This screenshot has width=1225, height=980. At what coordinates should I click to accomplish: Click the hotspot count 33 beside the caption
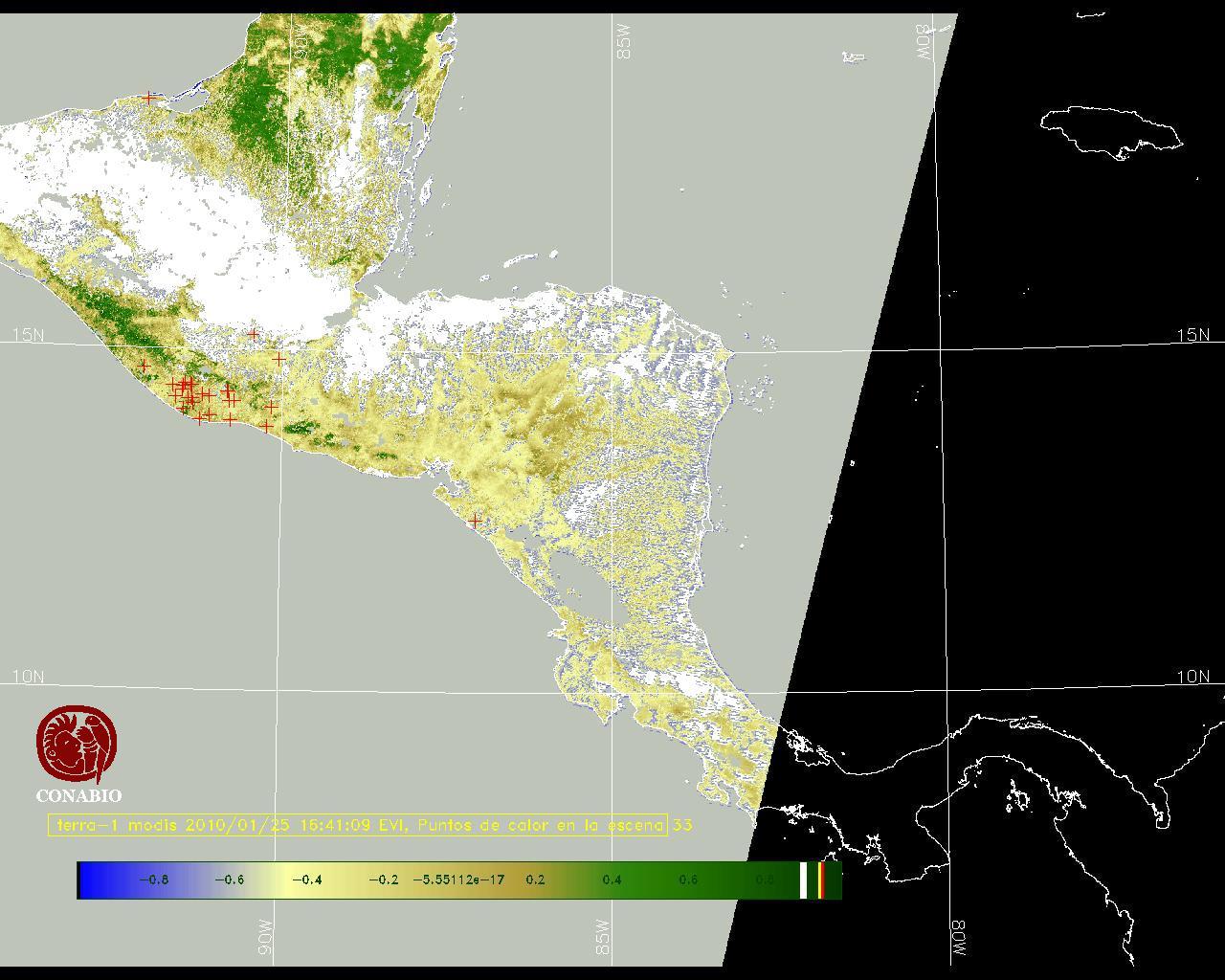click(x=682, y=825)
